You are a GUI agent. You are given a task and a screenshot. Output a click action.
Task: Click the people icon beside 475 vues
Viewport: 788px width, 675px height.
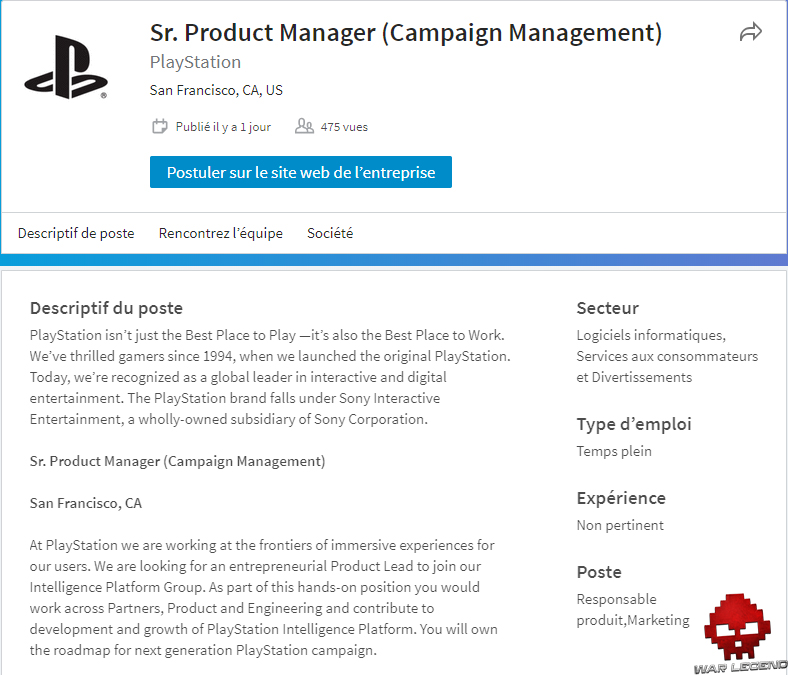click(304, 127)
